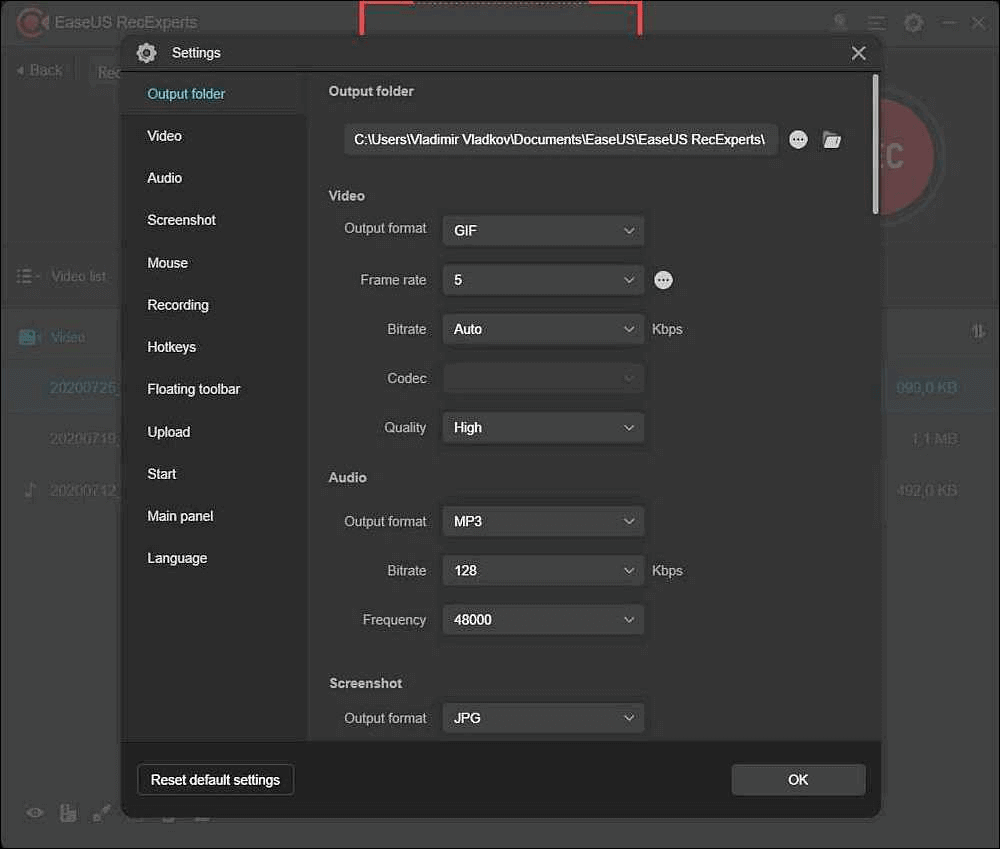Click Reset default settings button

click(216, 779)
